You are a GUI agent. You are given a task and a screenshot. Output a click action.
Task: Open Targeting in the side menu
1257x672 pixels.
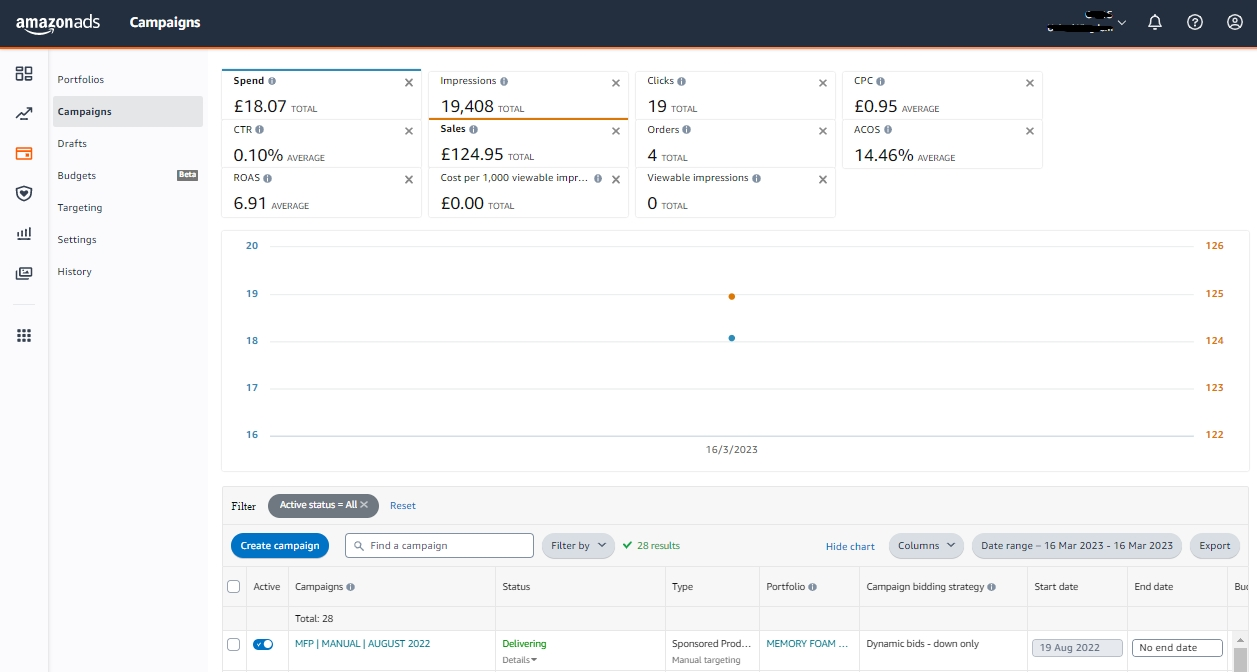80,208
